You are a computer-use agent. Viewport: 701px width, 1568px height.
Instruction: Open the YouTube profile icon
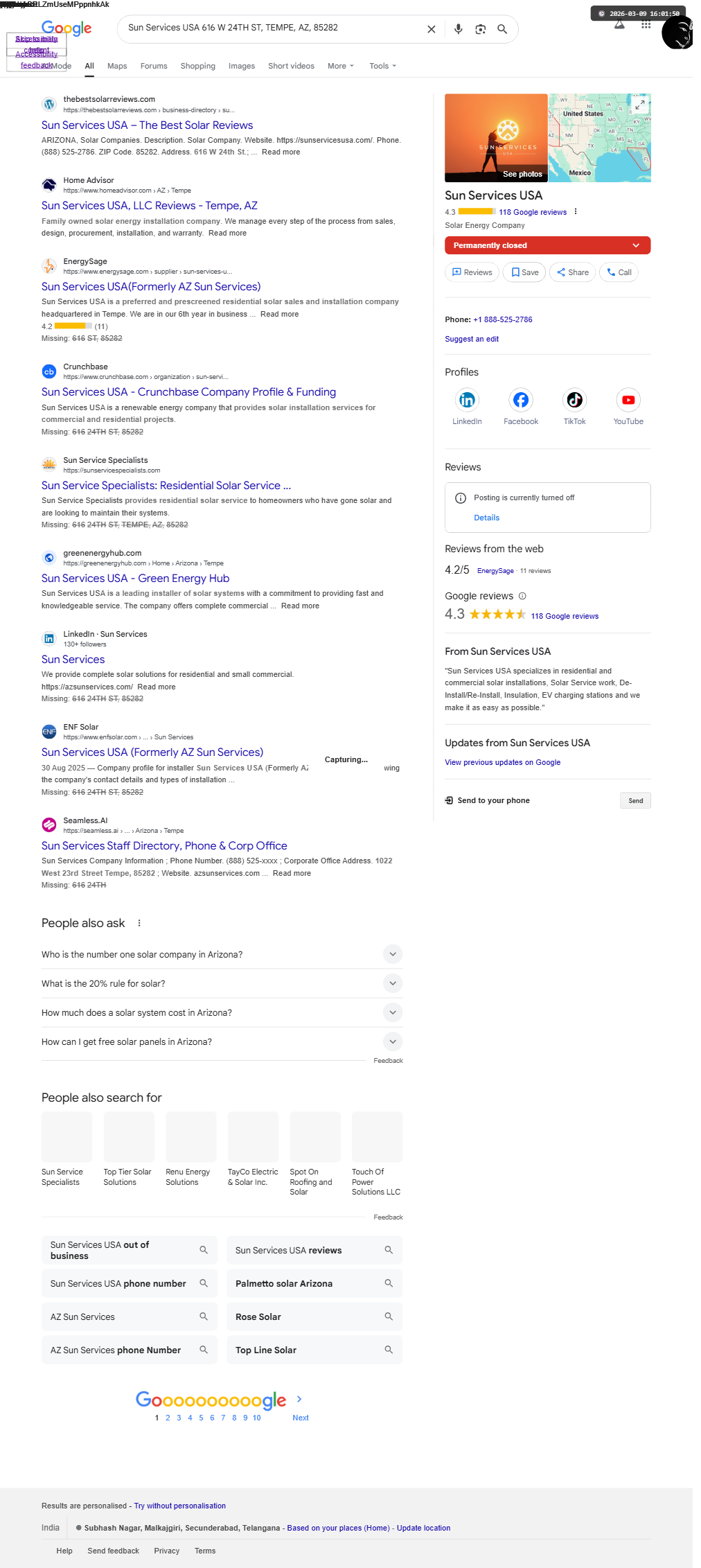[628, 400]
